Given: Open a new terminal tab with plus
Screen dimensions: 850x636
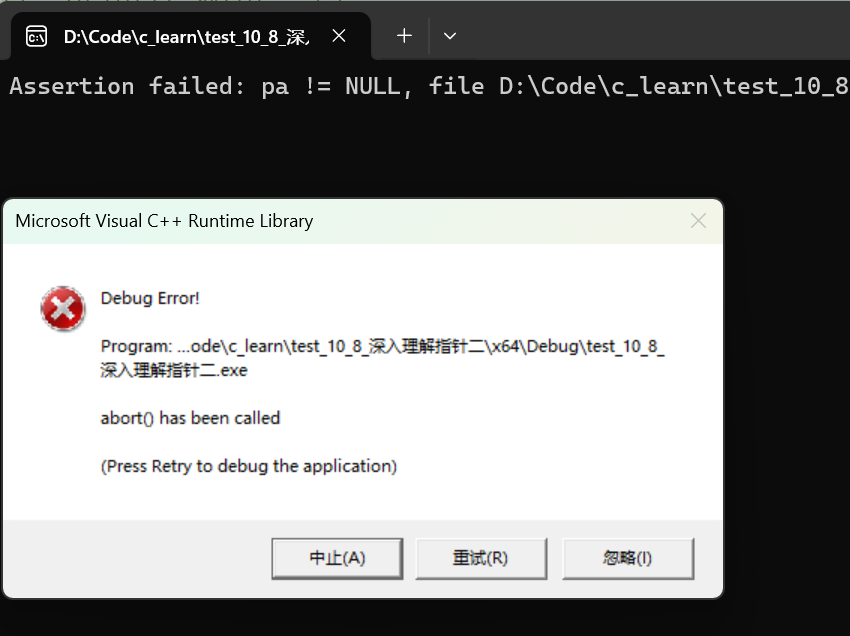Looking at the screenshot, I should click(404, 36).
